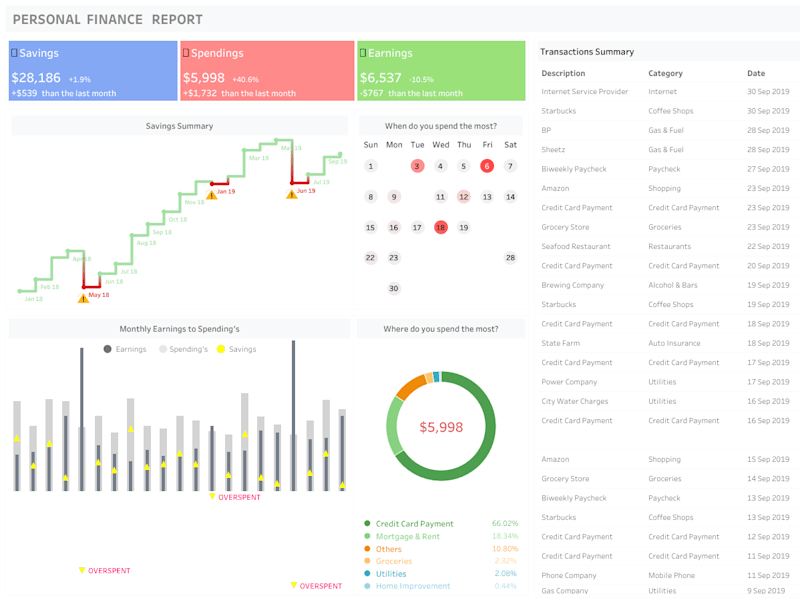Click Home Improvement legend label
Screen dimensions: 800x600
[x=413, y=586]
